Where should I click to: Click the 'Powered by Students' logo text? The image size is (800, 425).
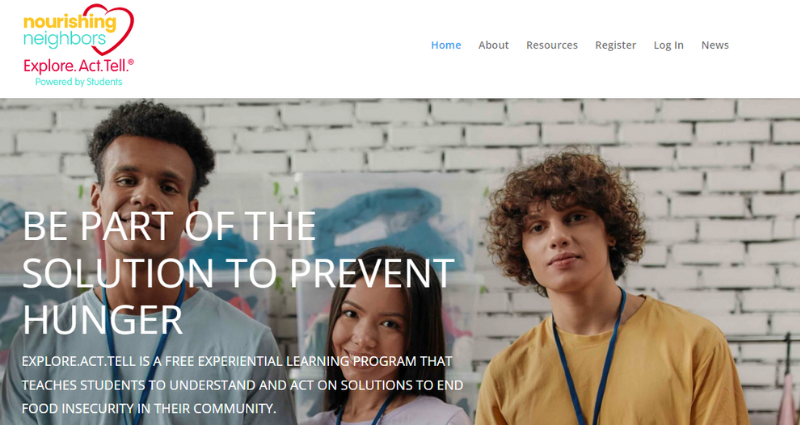[79, 82]
